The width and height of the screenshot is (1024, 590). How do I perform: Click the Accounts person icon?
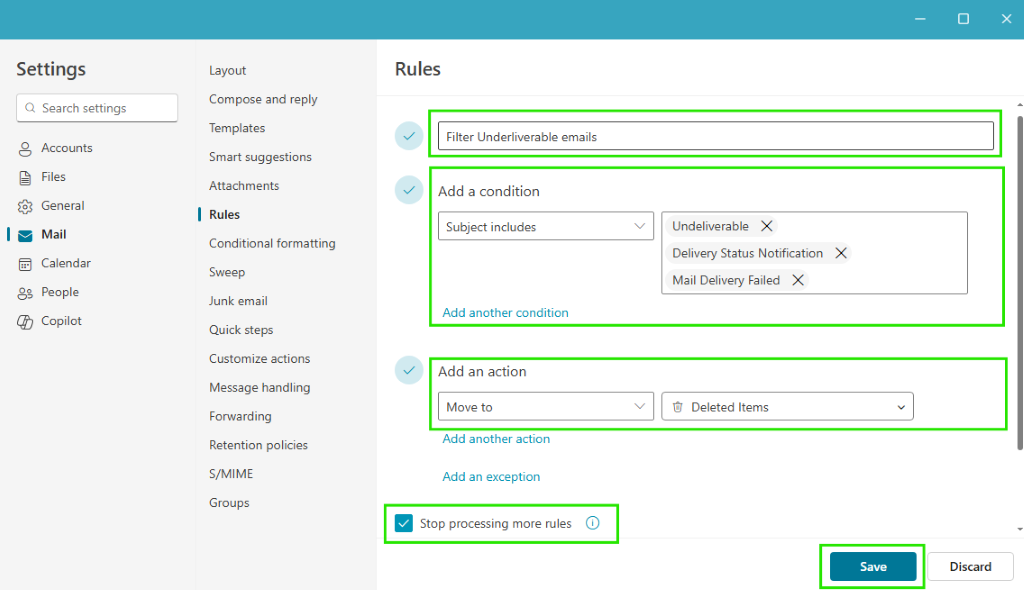pos(25,149)
